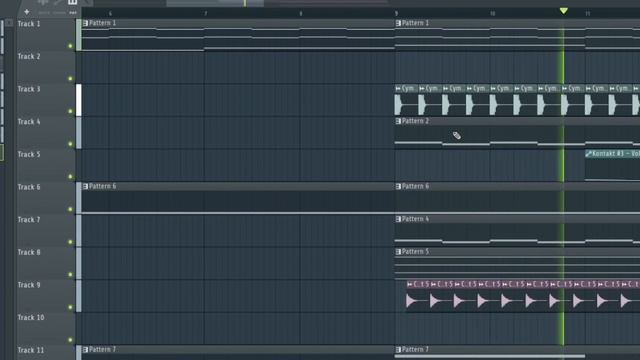Select the Track 7 label
This screenshot has width=640, height=360.
(29, 220)
